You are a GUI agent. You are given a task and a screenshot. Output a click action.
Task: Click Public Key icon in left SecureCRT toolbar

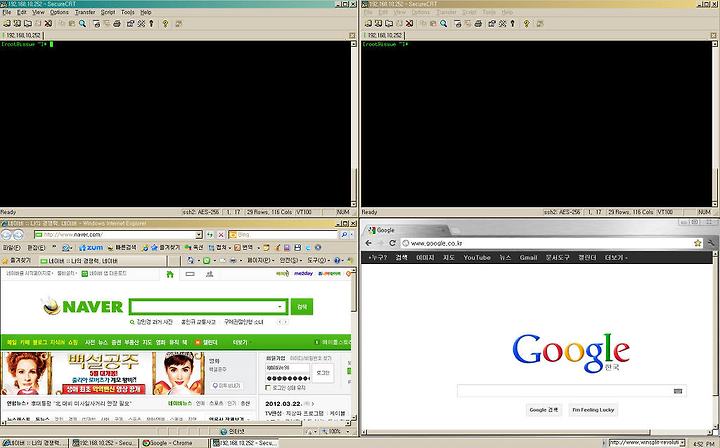point(151,23)
